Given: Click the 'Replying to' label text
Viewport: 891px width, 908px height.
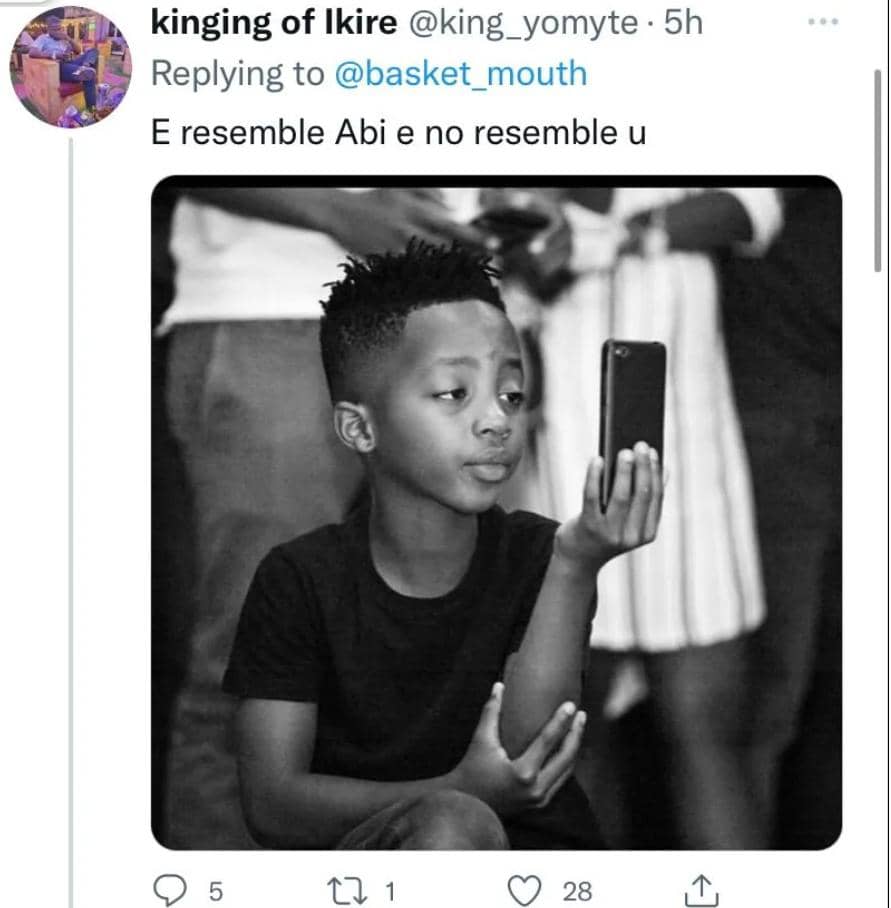Looking at the screenshot, I should click(x=237, y=74).
